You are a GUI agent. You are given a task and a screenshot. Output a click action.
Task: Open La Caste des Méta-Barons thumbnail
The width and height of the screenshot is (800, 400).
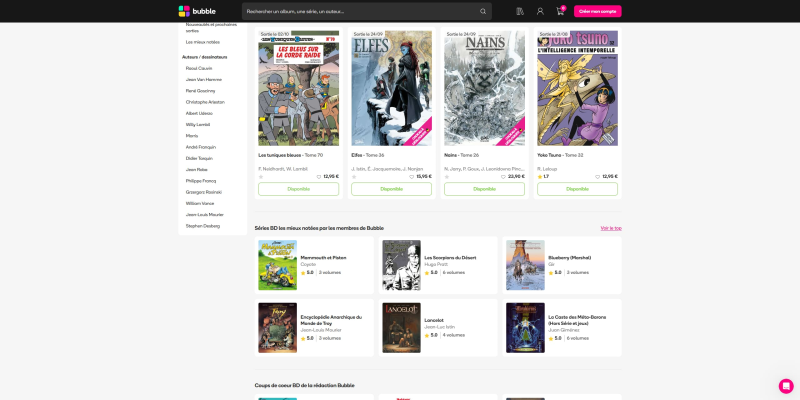(x=525, y=328)
